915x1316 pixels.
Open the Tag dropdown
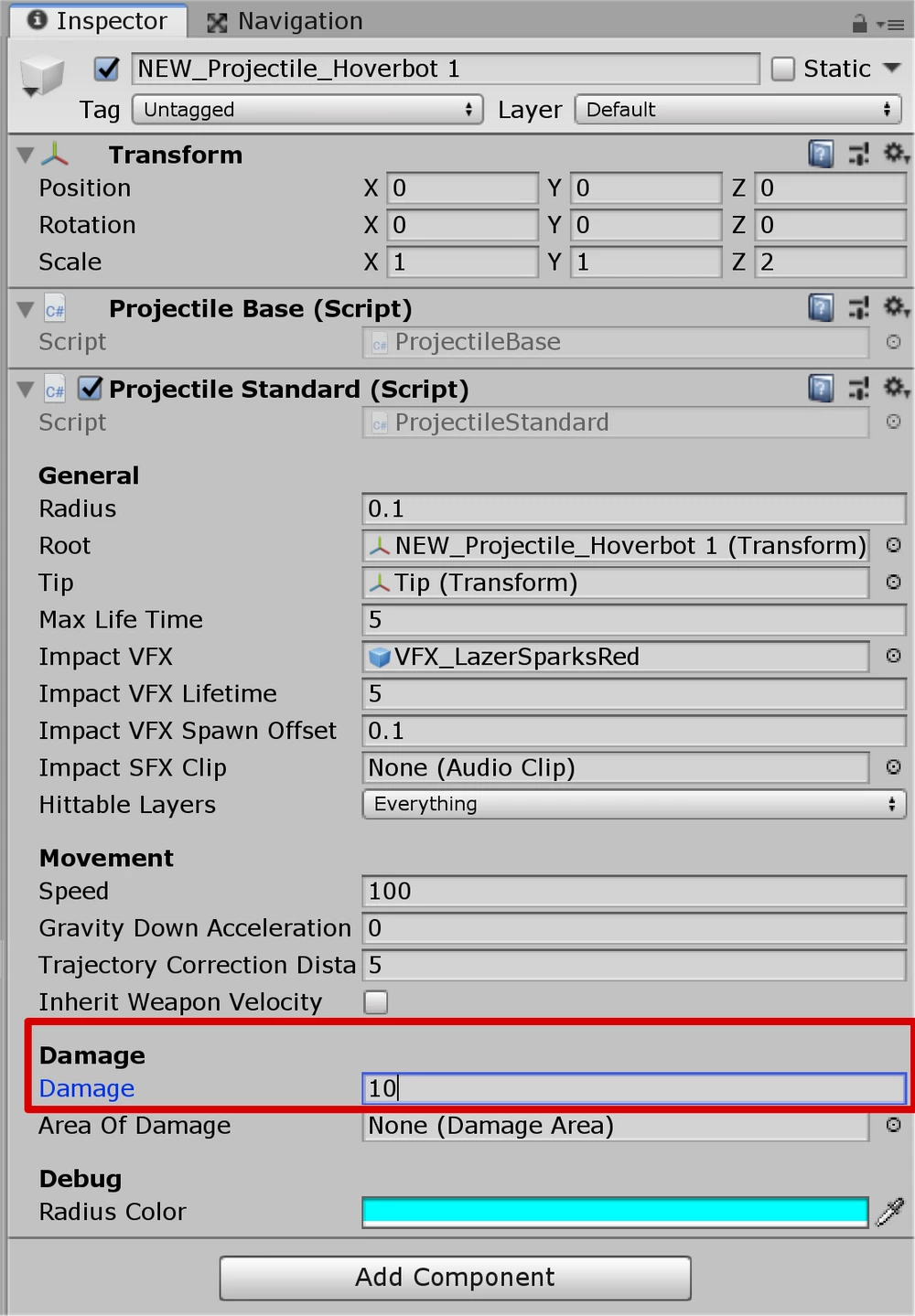coord(307,110)
